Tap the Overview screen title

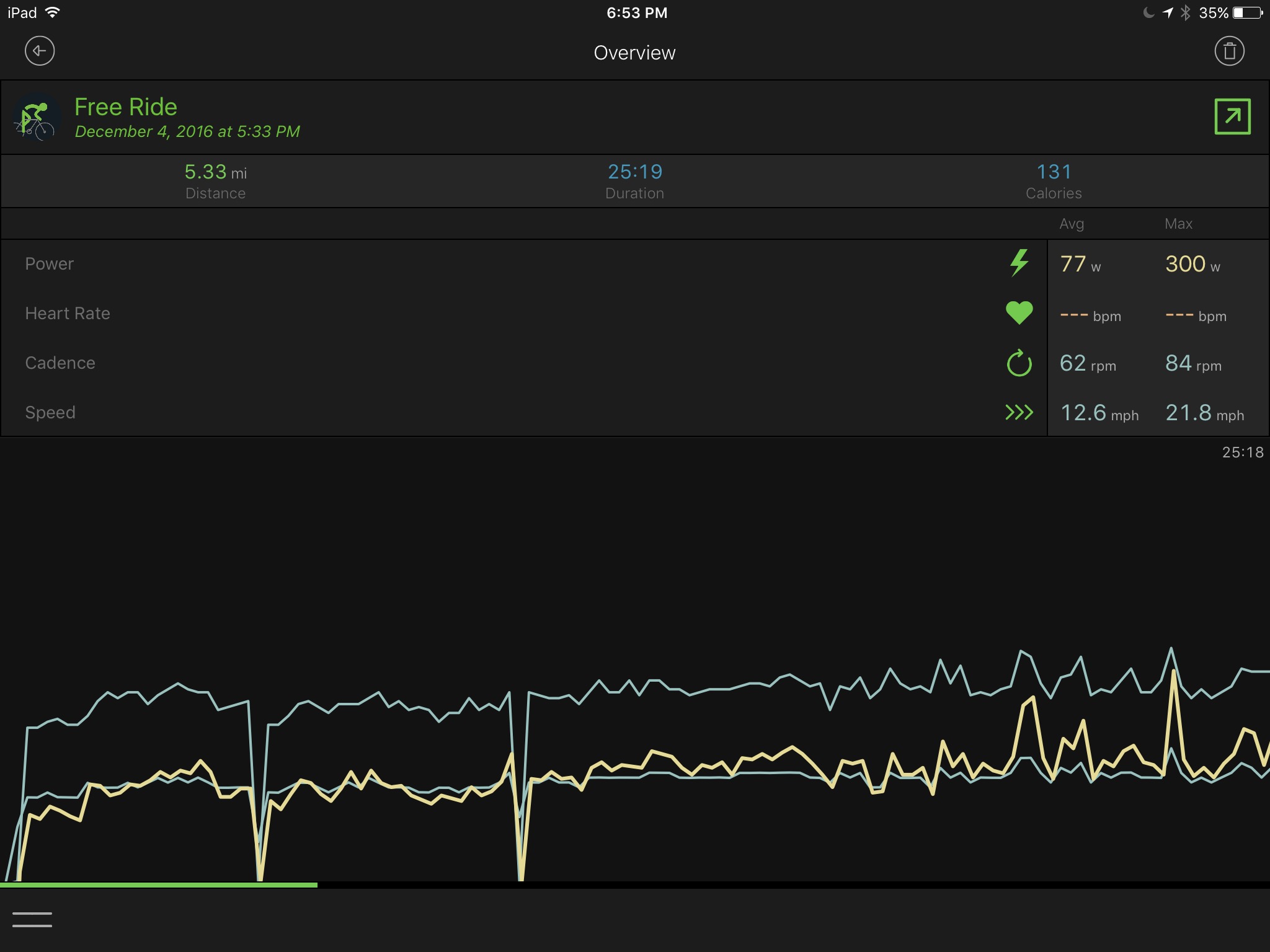tap(634, 53)
